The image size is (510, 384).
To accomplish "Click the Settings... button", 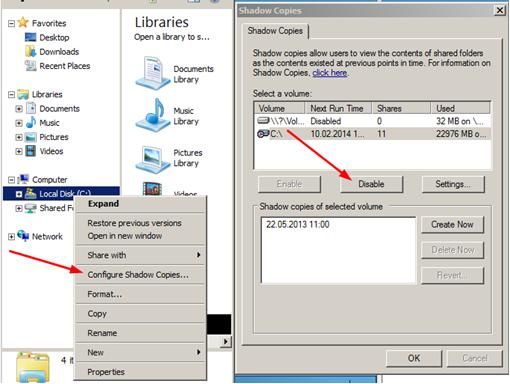I will [x=453, y=184].
